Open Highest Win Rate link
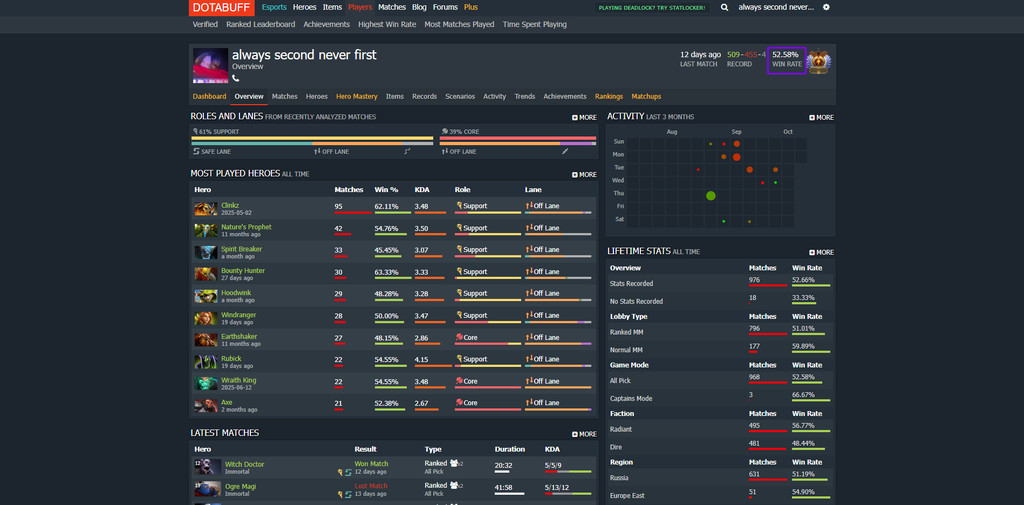Screen dimensions: 1024x505 point(387,25)
